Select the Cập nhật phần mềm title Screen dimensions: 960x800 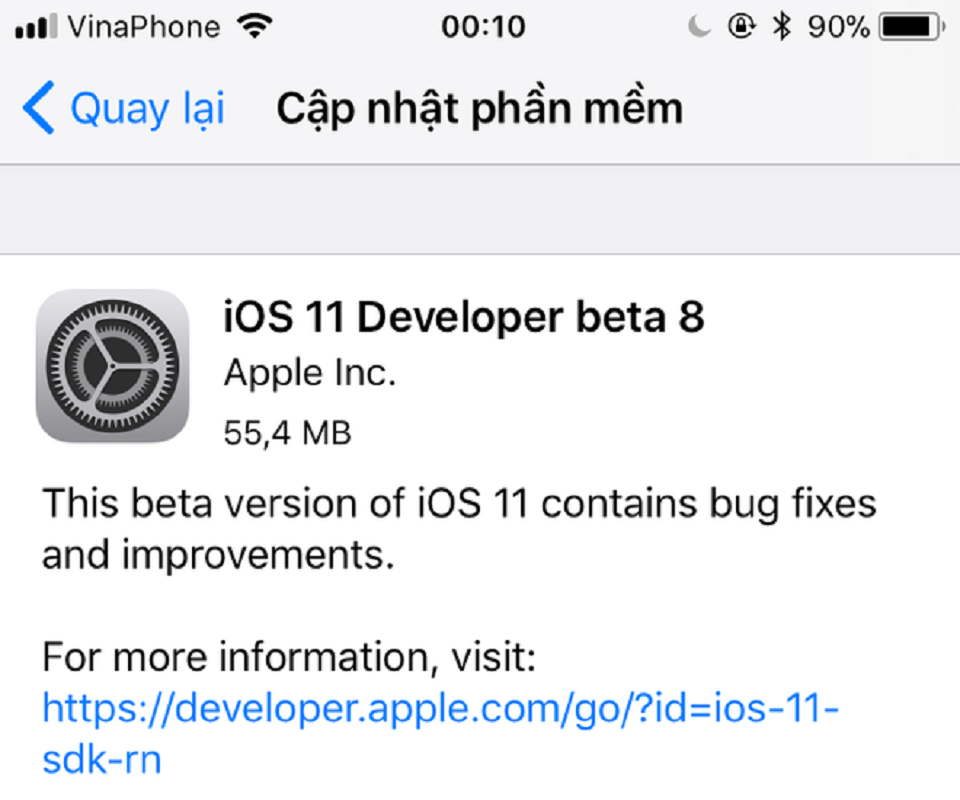[x=480, y=108]
